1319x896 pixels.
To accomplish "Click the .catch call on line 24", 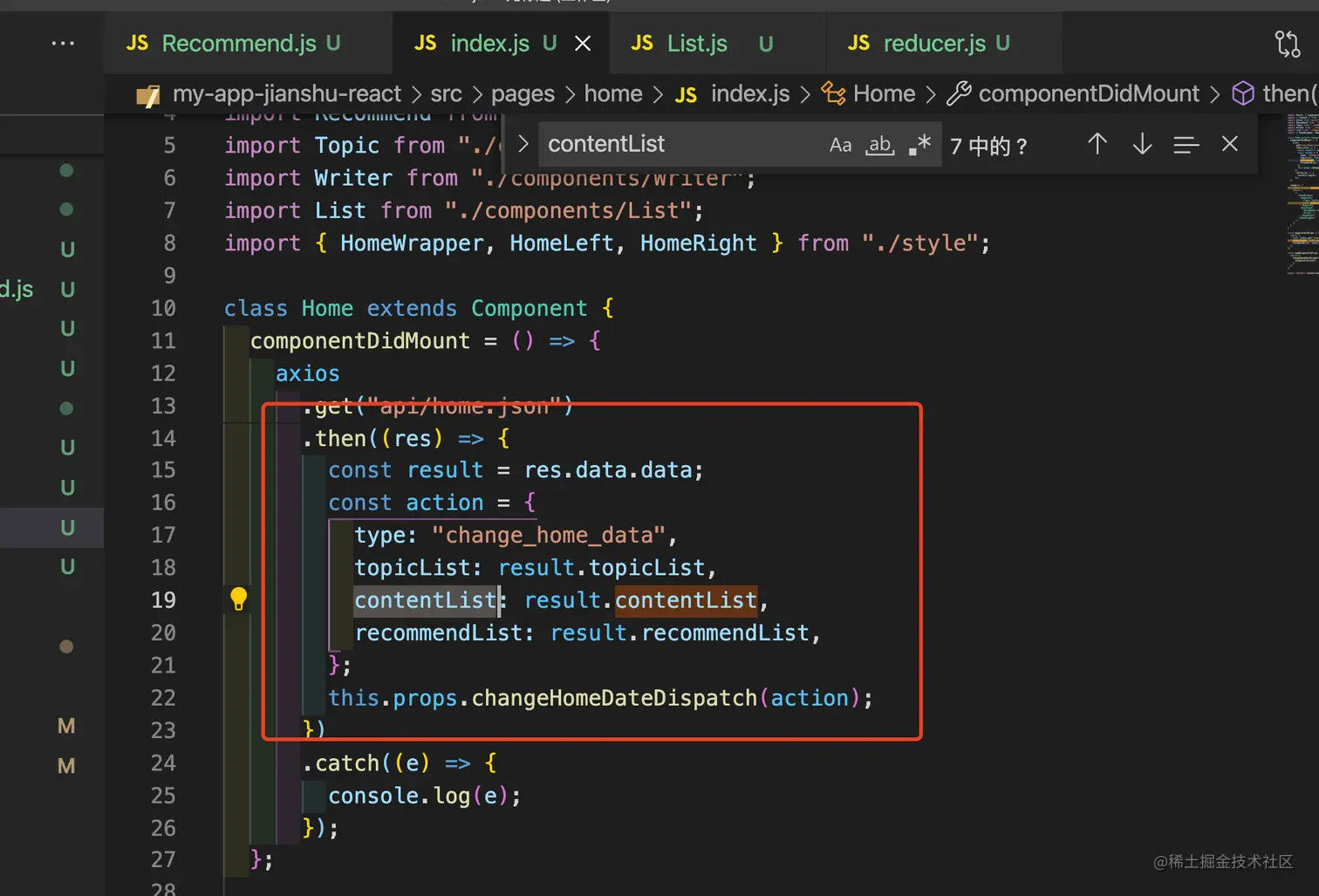I will click(341, 763).
